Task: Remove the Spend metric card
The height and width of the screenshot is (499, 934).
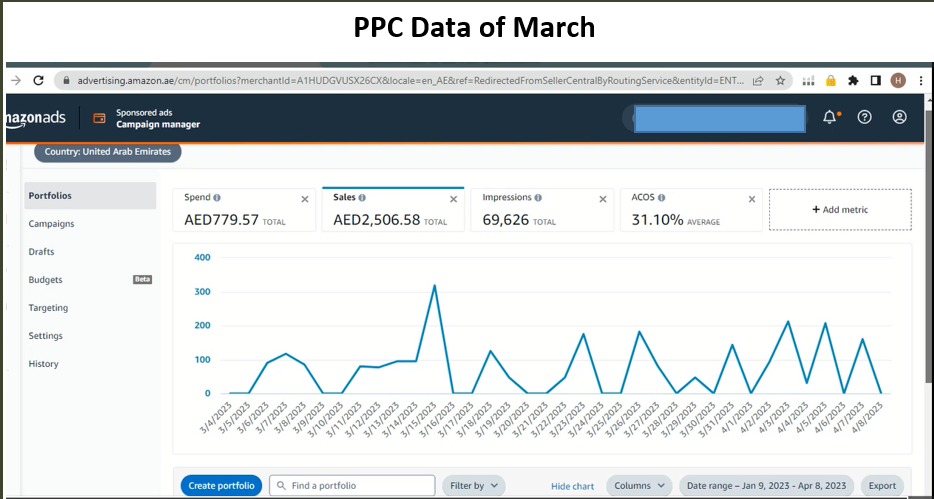Action: pos(305,199)
